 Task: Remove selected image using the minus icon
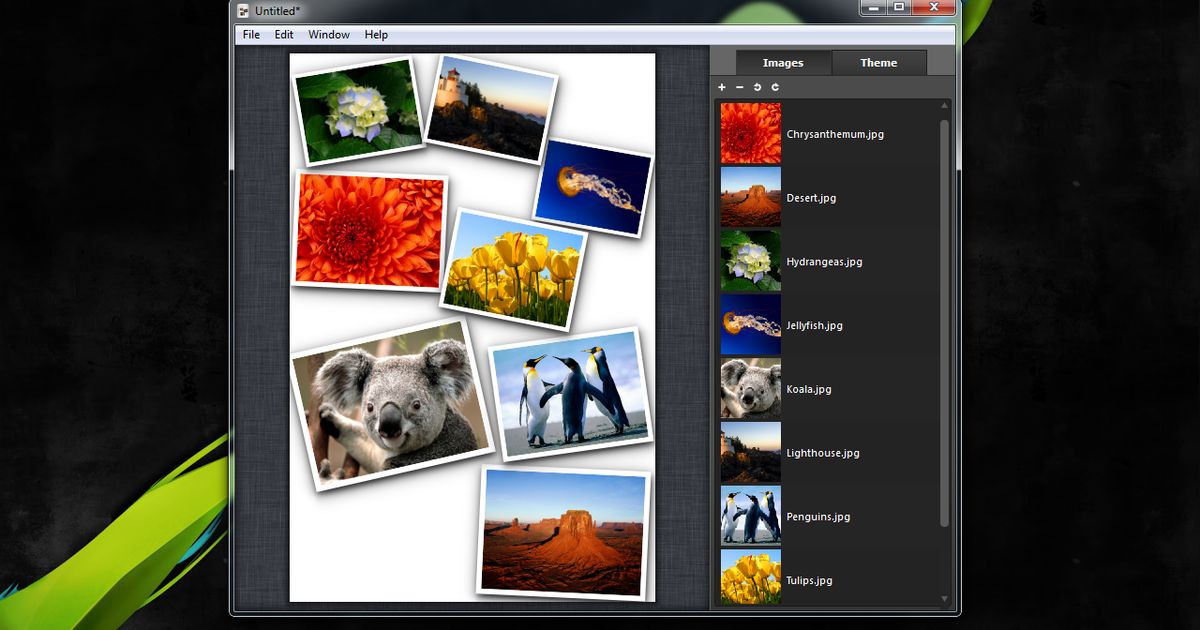click(x=740, y=87)
